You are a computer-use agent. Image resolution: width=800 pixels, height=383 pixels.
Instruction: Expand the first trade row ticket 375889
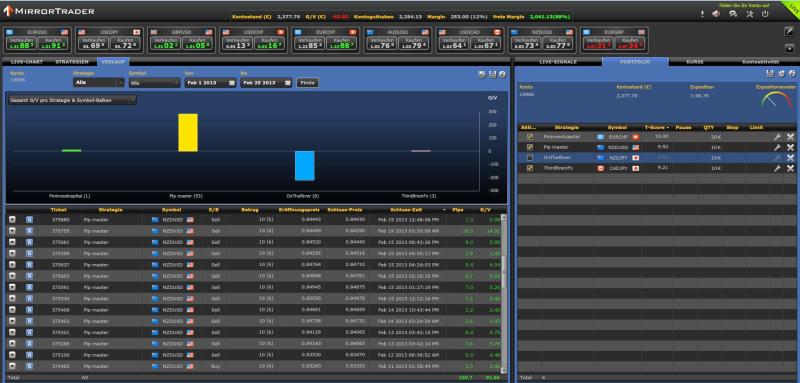pyautogui.click(x=12, y=219)
